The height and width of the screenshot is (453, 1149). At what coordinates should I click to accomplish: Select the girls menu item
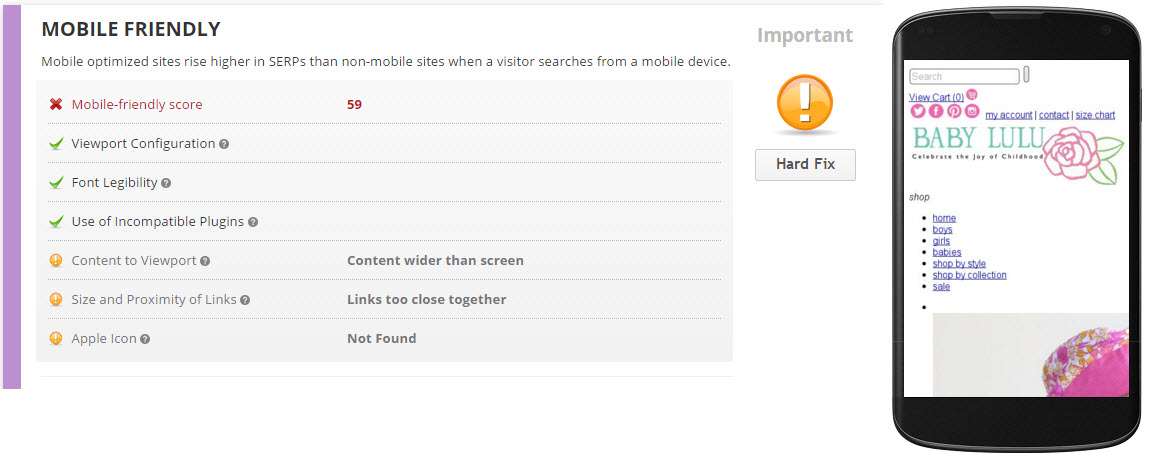(x=941, y=241)
